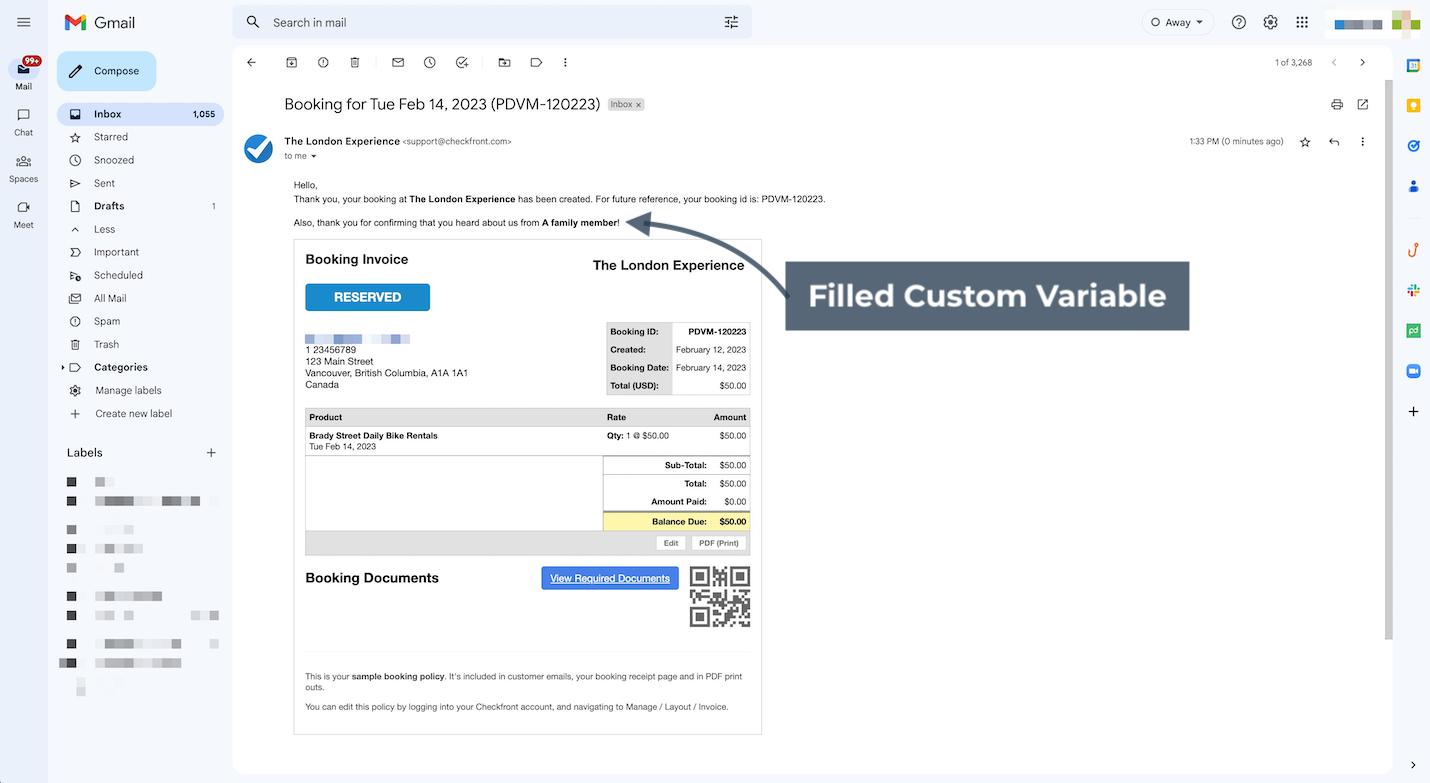Go to newer email arrow

point(1334,62)
